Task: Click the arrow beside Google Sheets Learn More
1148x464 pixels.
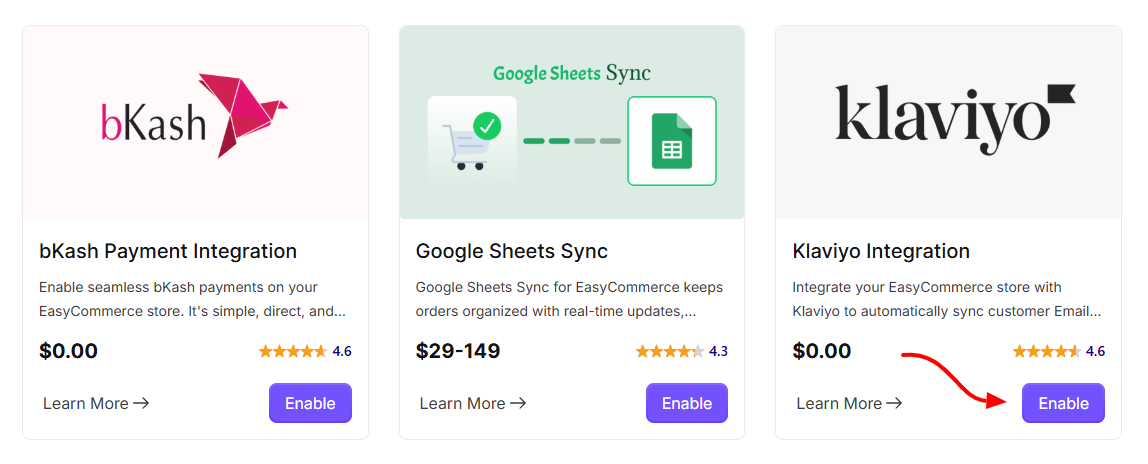Action: point(518,403)
